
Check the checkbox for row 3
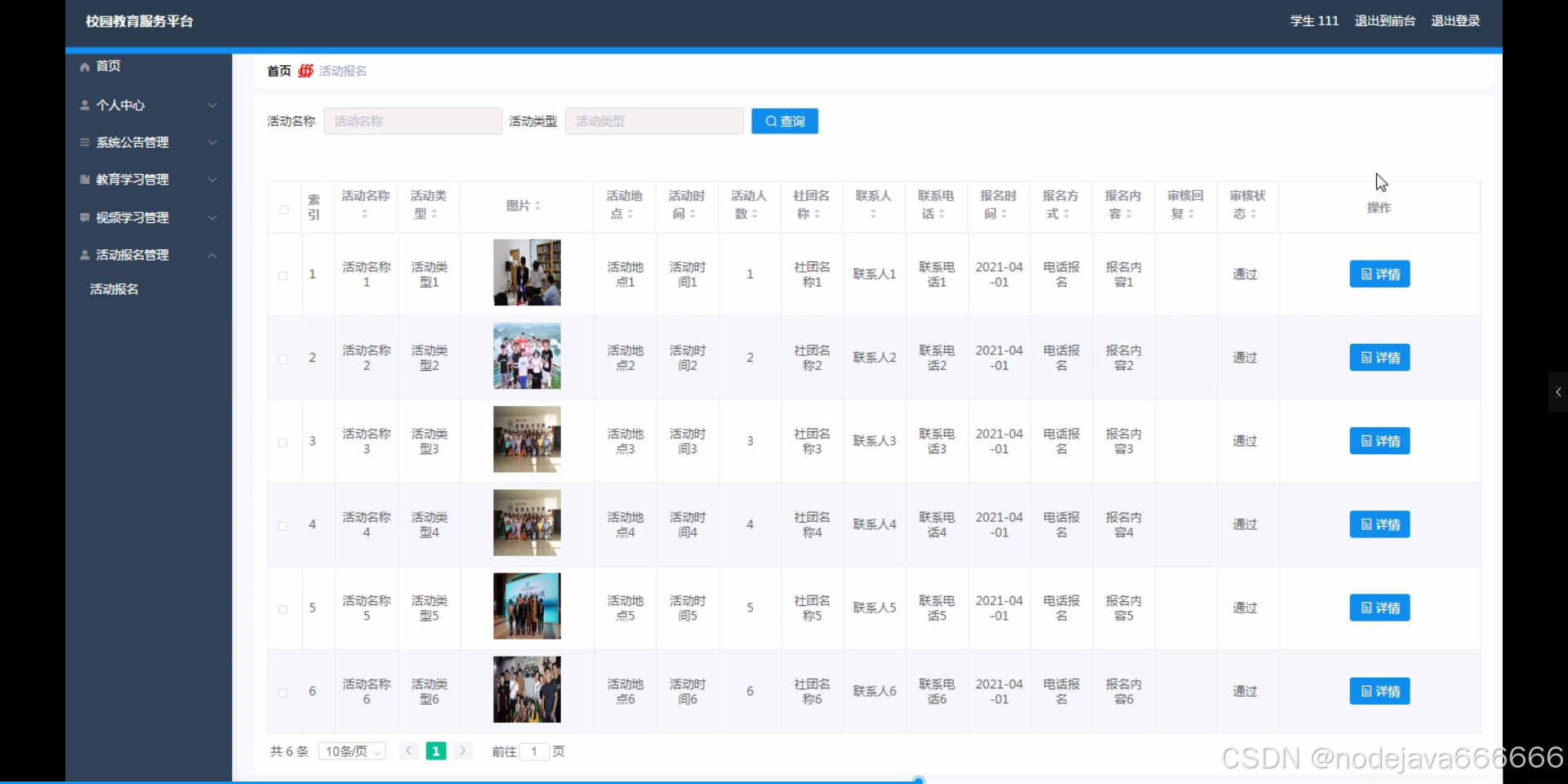click(x=283, y=443)
